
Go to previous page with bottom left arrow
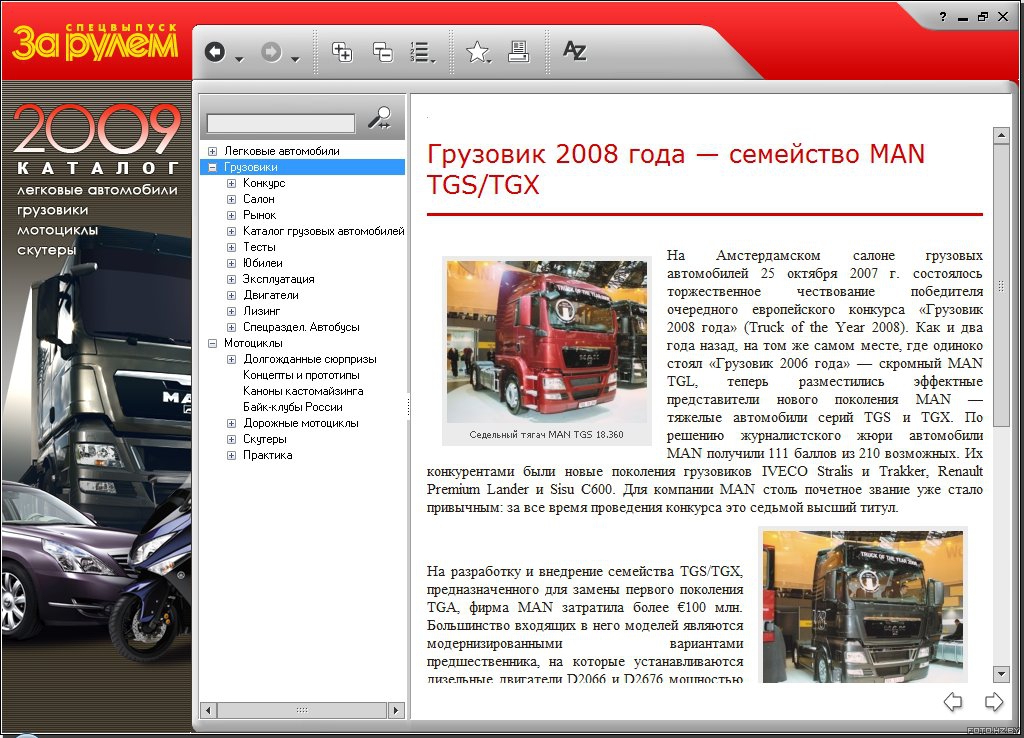[953, 701]
